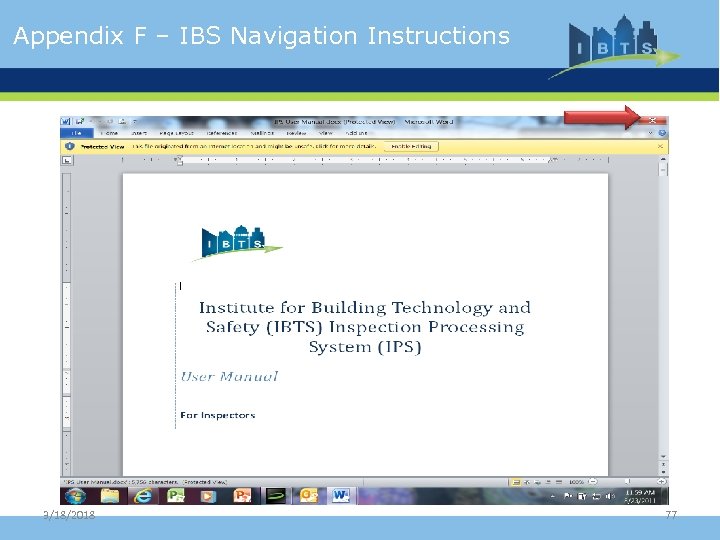Click the IBTS logo in the document
Image resolution: width=720 pixels, height=540 pixels.
(236, 243)
